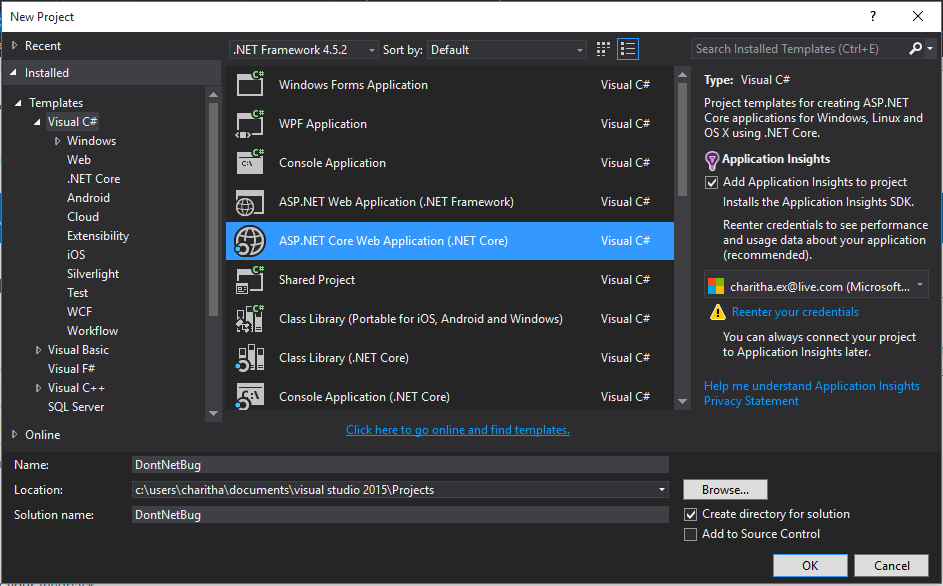Click the ASP.NET Web Application globe icon

tap(249, 202)
